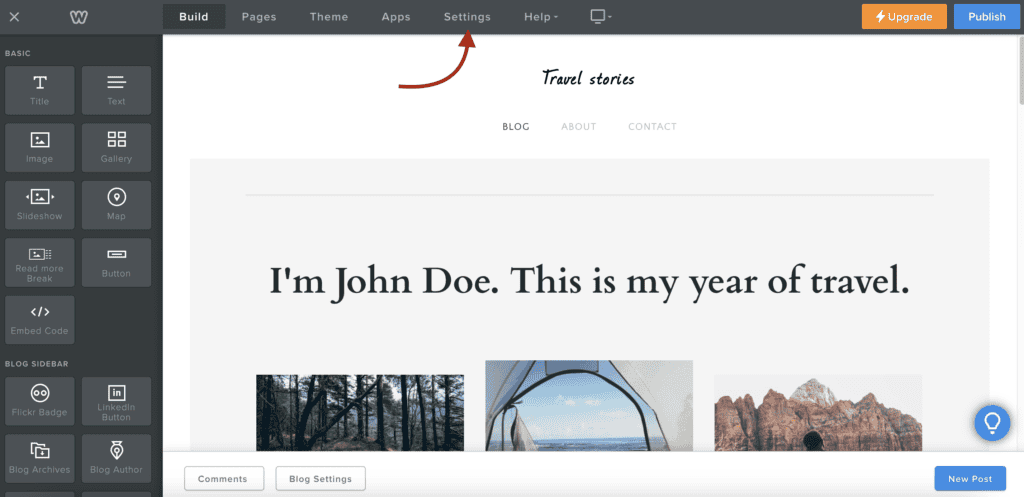Click the Publish button
The image size is (1024, 497).
[x=987, y=17]
